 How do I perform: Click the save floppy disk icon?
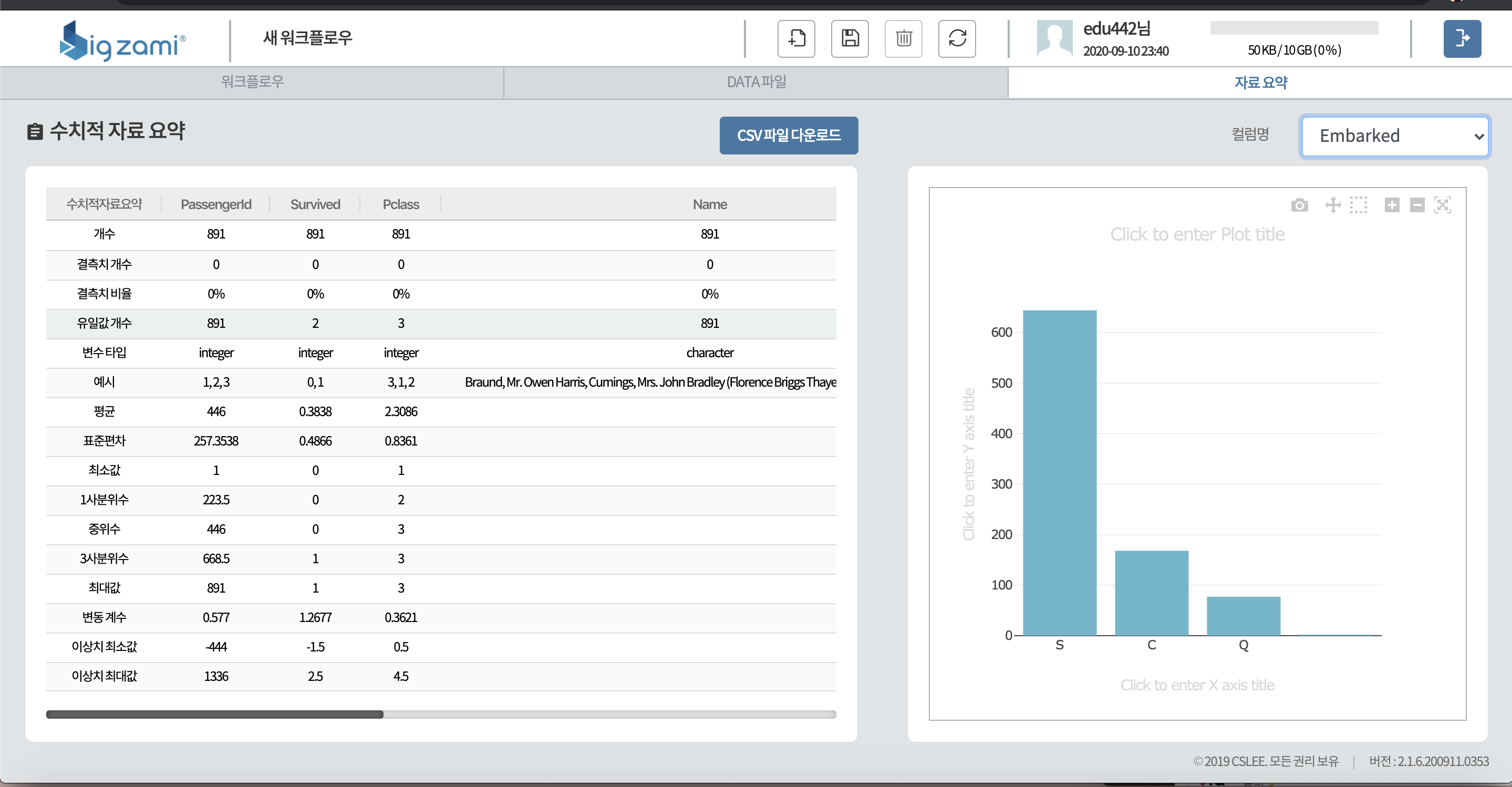[x=850, y=39]
